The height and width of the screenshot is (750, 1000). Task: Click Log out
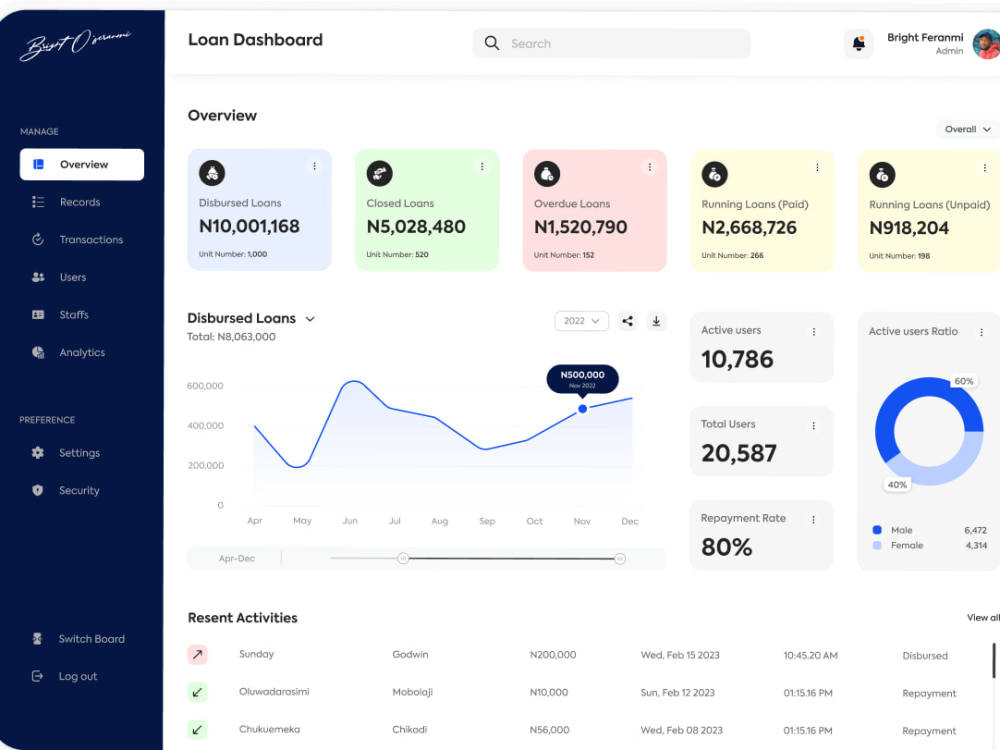tap(64, 677)
